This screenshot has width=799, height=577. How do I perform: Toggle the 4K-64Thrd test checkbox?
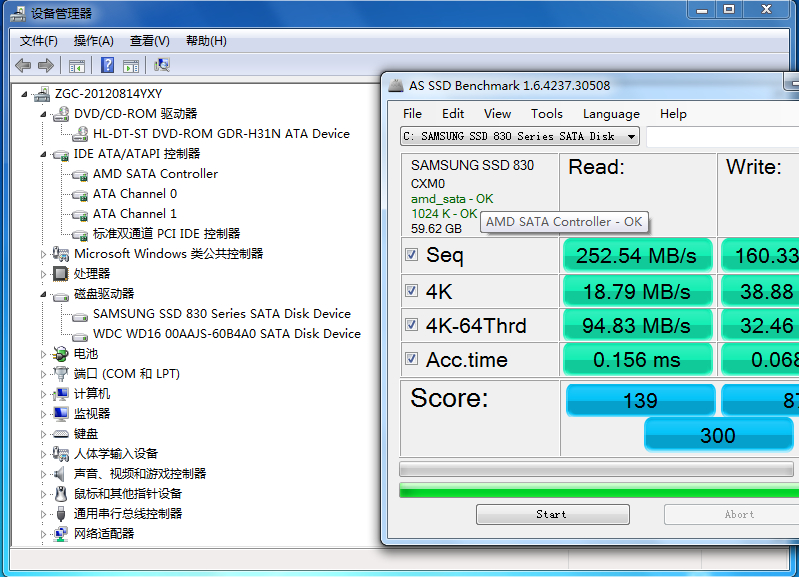click(x=412, y=324)
